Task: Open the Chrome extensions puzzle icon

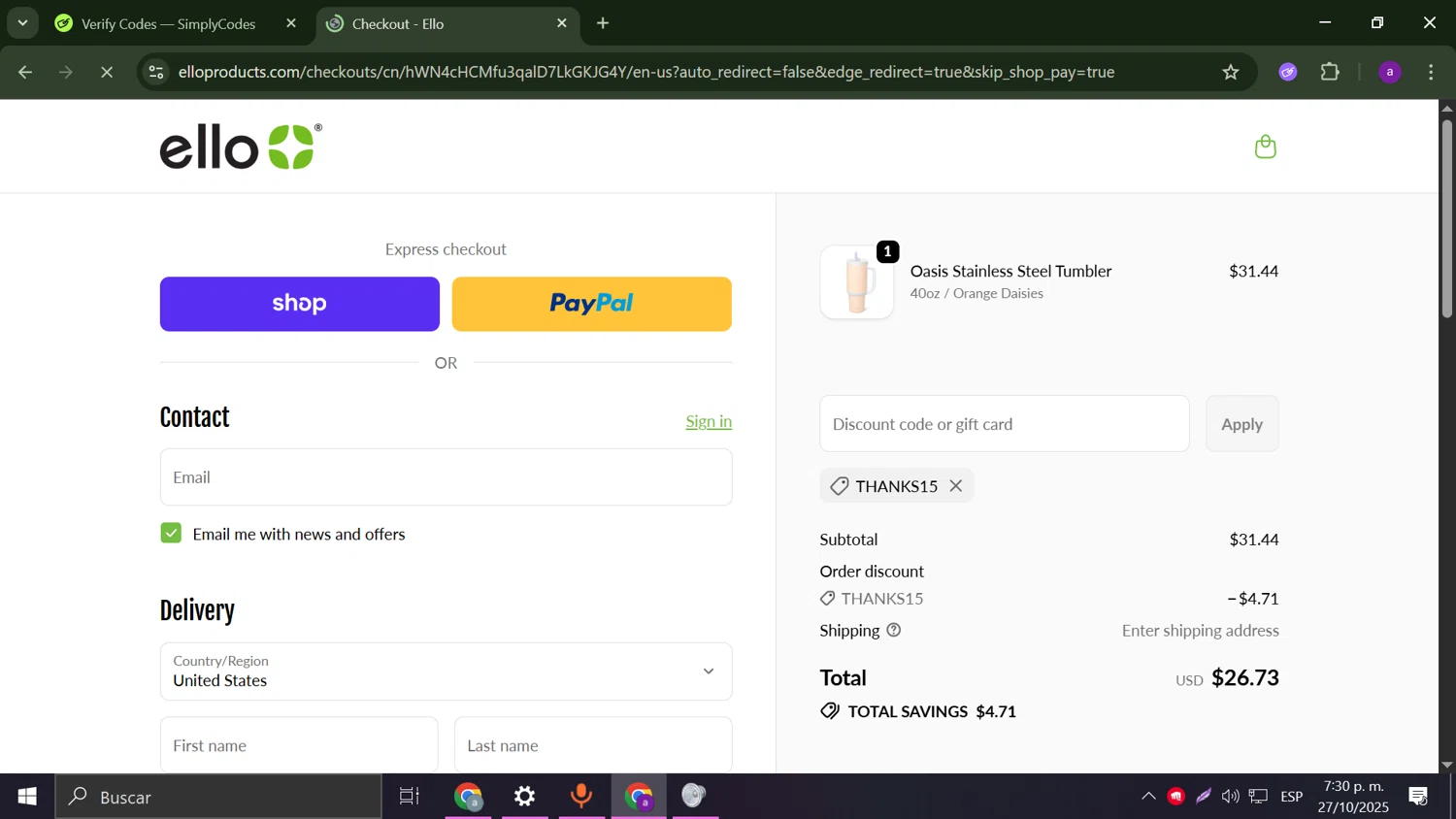Action: coord(1331,72)
